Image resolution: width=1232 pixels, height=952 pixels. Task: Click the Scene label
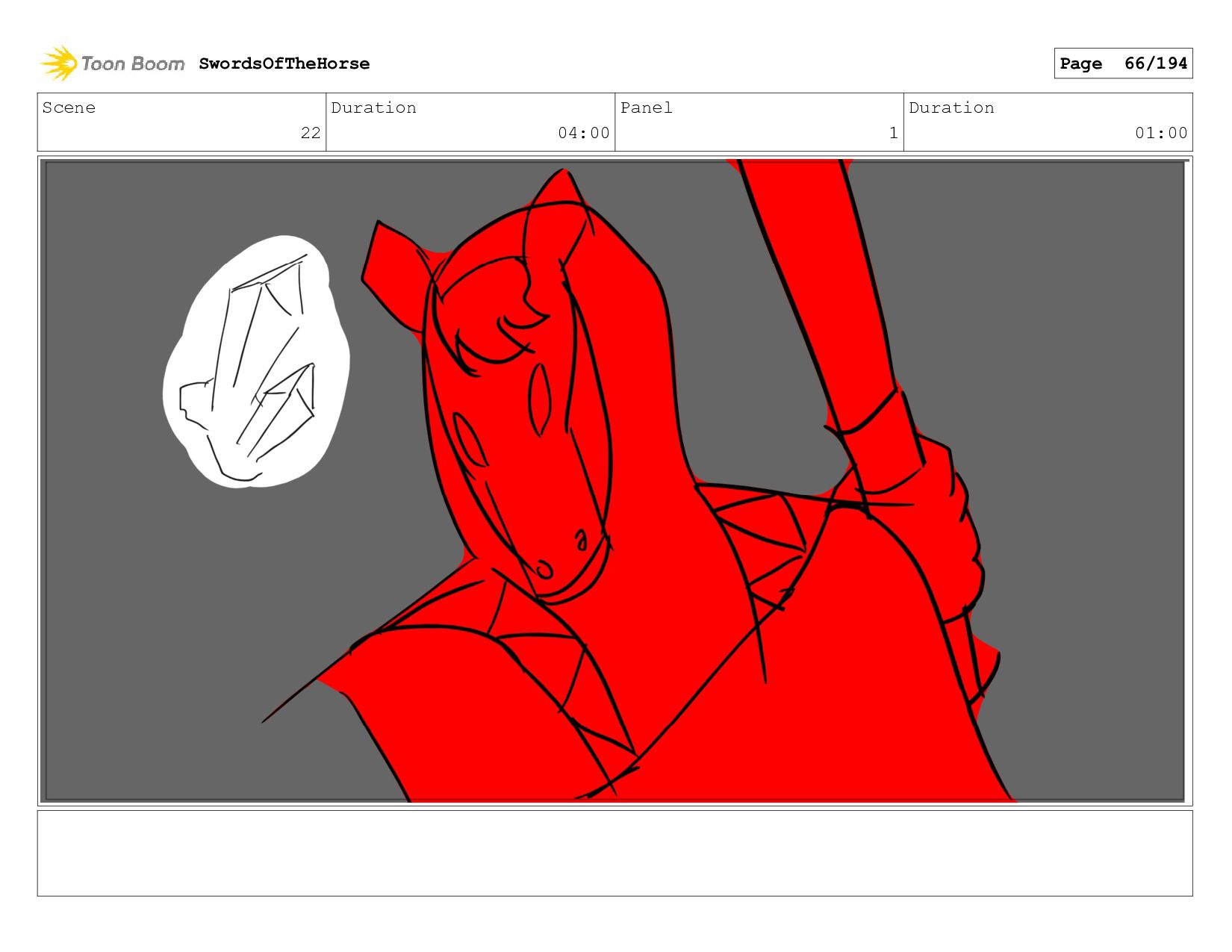(x=69, y=108)
